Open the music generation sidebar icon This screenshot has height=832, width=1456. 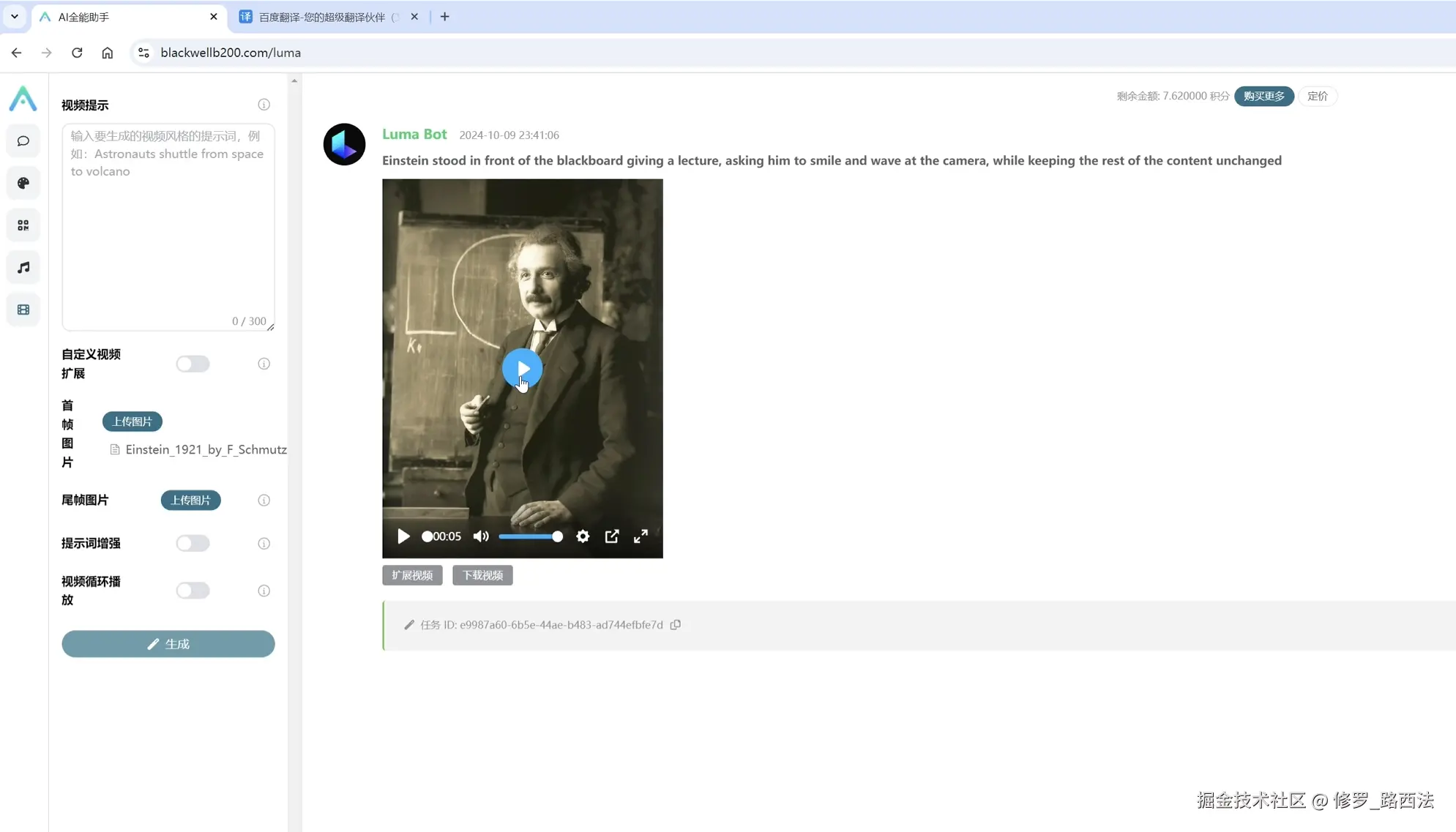[23, 267]
